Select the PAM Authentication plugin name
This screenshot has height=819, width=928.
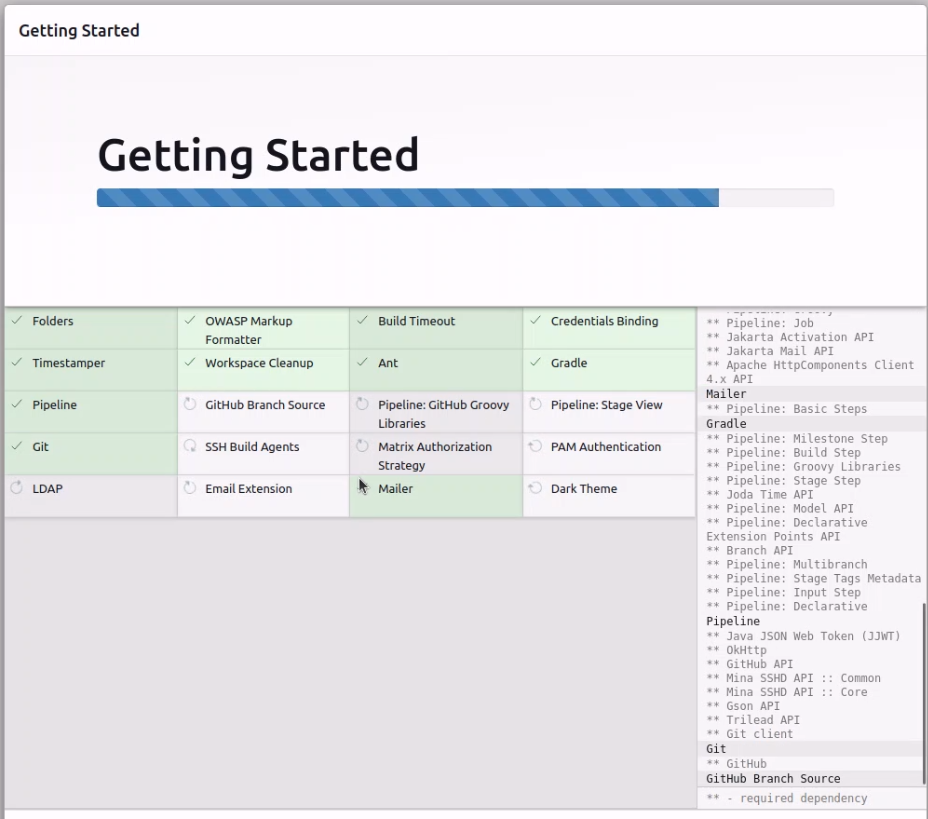click(606, 447)
